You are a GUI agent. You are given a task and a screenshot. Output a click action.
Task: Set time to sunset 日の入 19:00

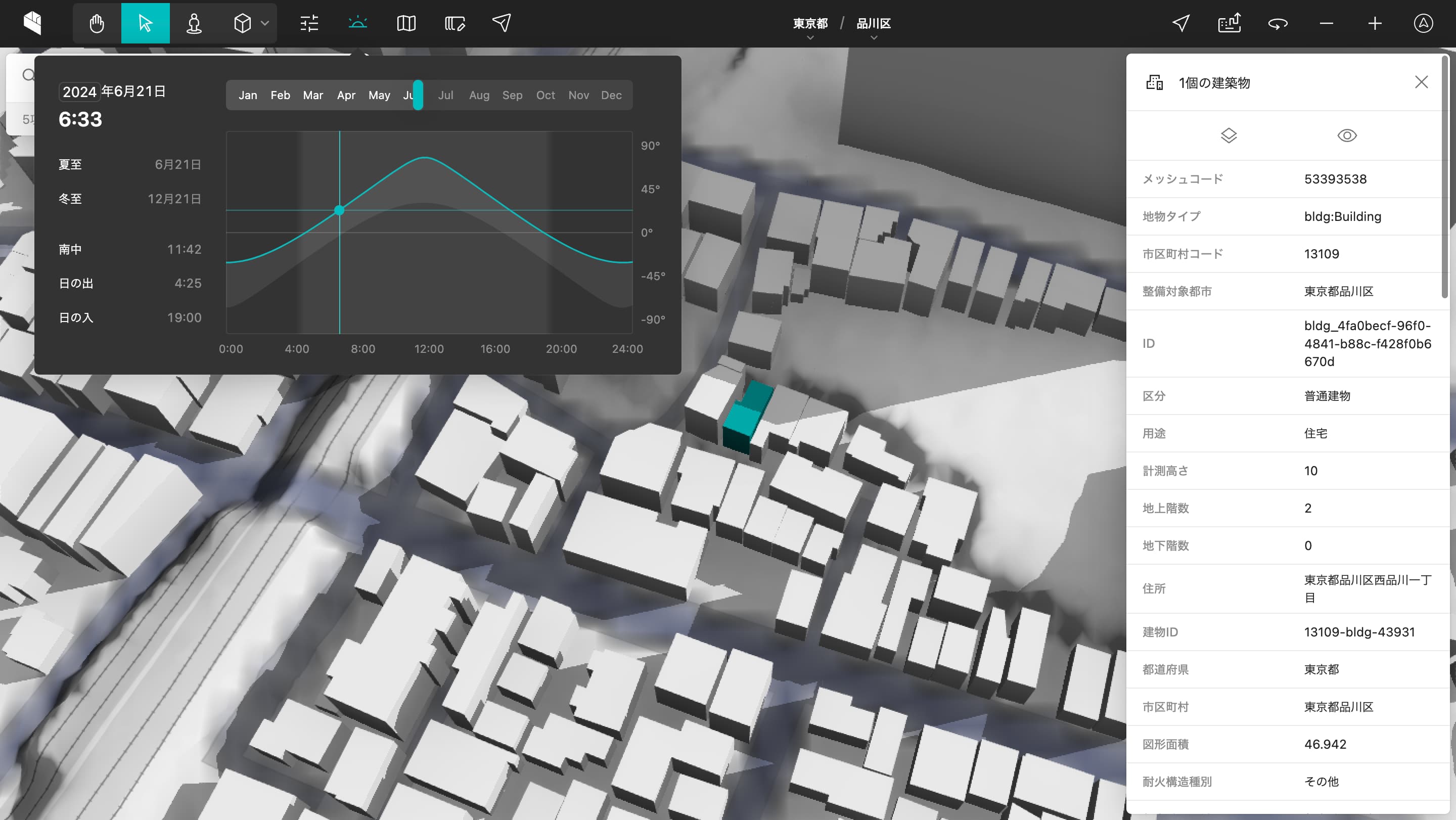click(x=130, y=317)
